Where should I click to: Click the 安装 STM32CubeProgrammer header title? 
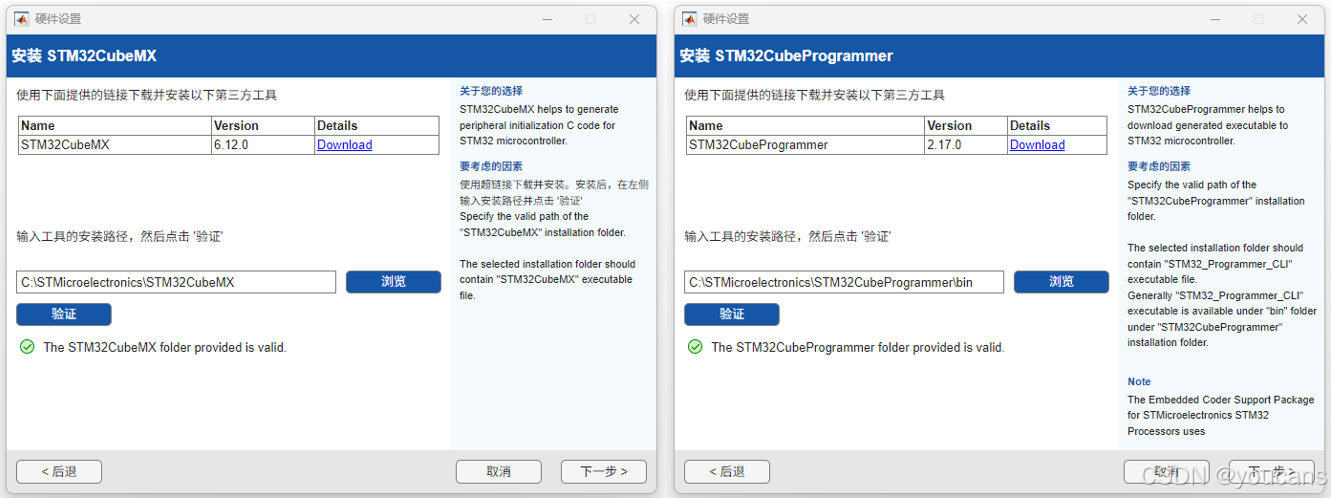click(786, 56)
